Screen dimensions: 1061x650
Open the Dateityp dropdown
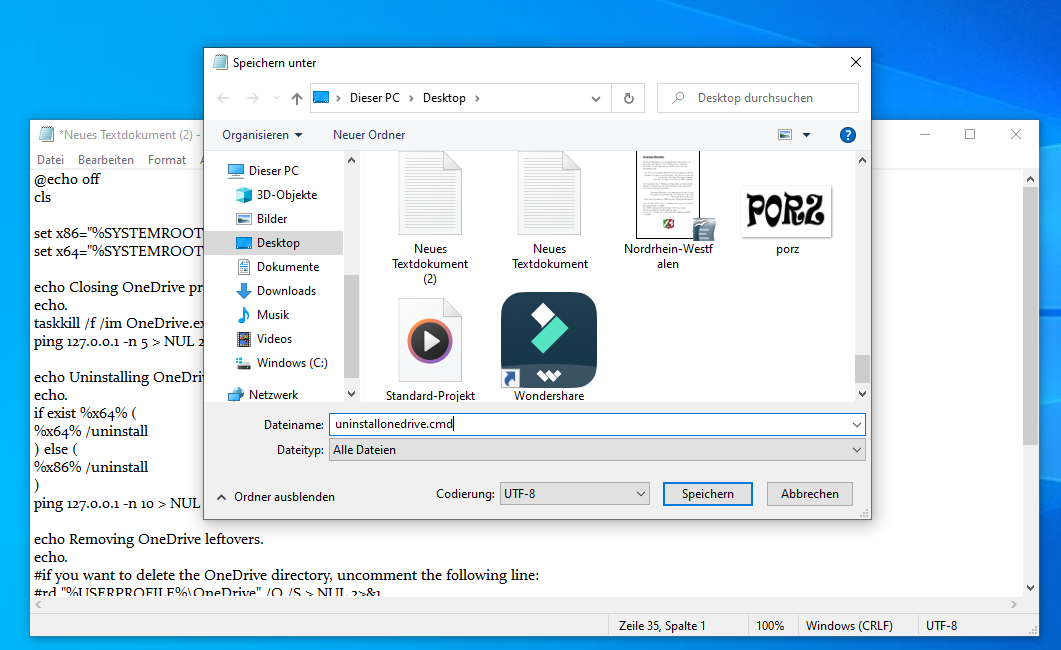597,450
